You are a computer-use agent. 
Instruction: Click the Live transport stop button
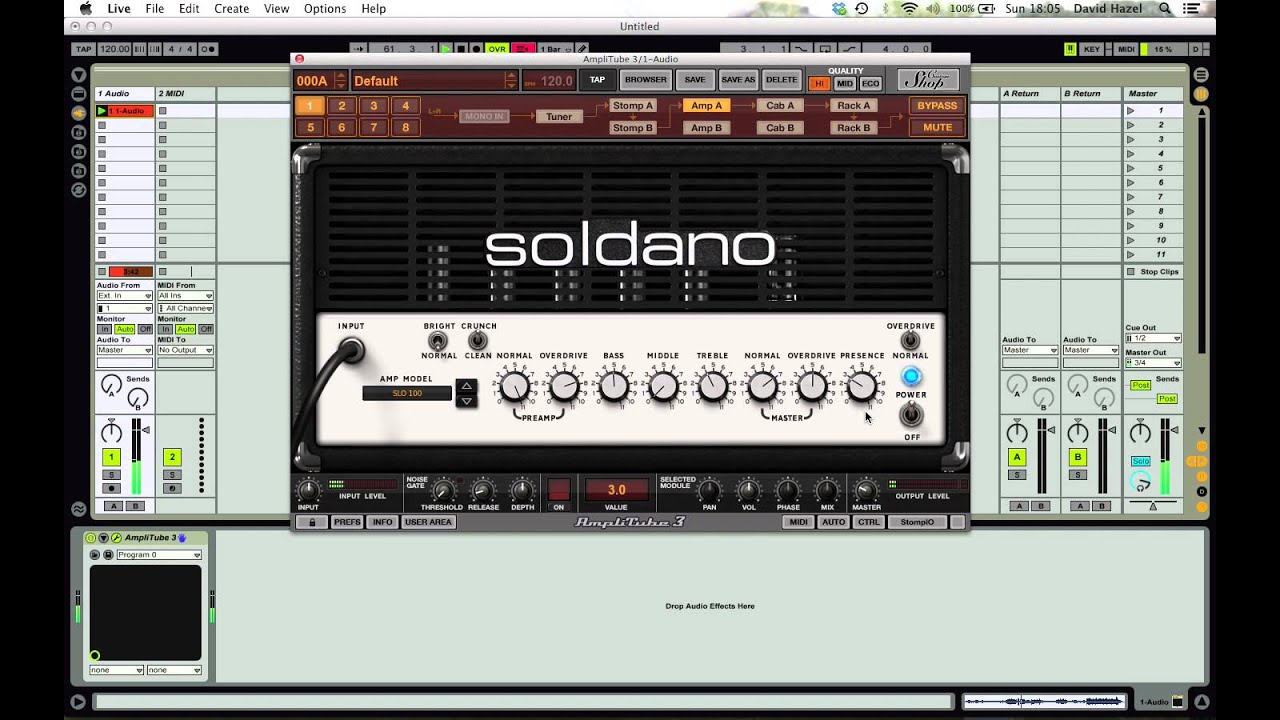point(461,49)
